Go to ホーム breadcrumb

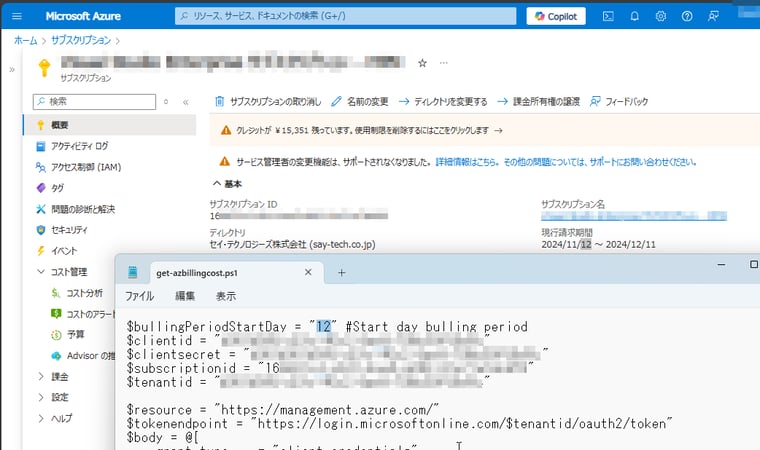pyautogui.click(x=25, y=40)
